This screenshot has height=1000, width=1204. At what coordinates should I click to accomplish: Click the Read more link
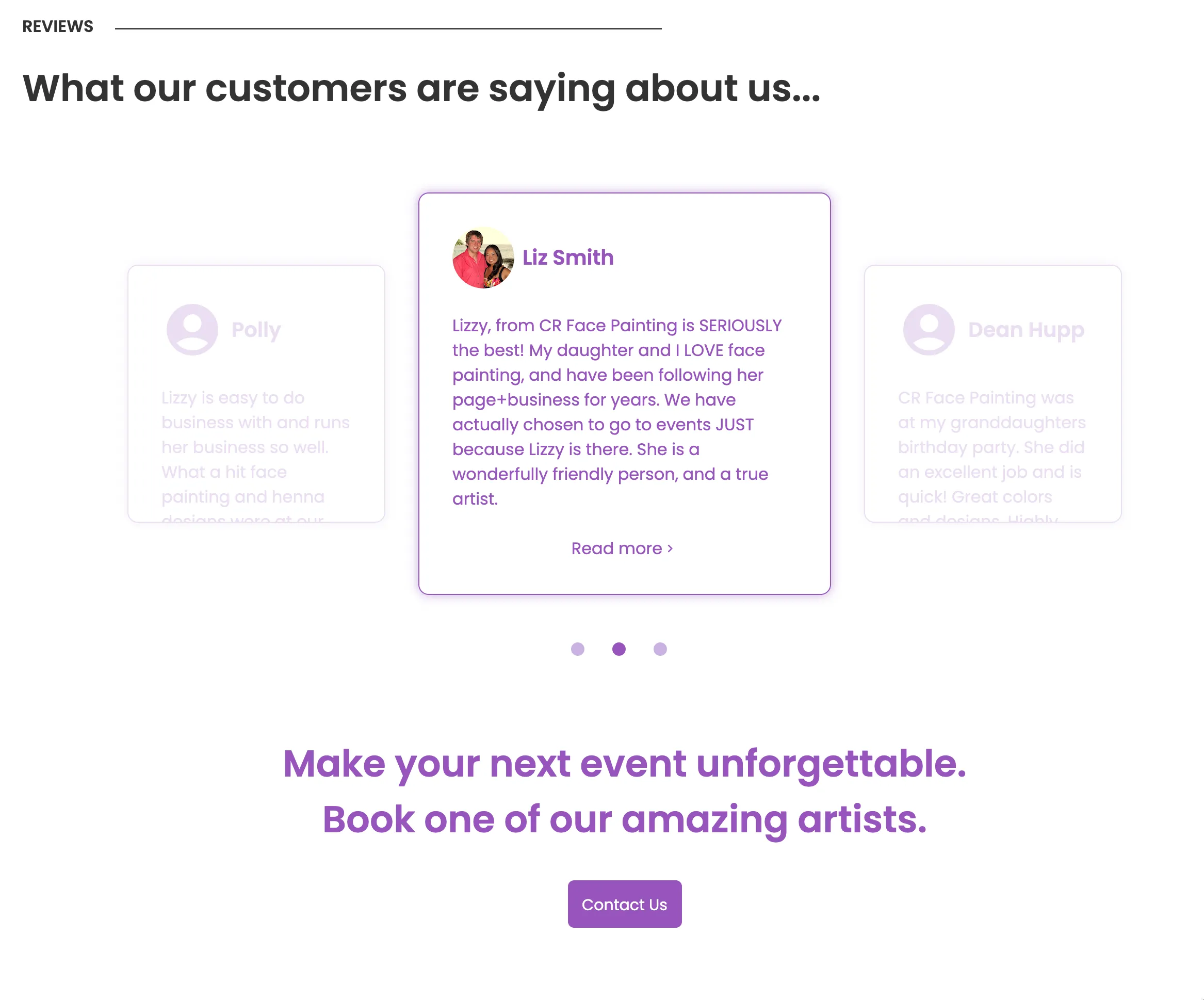coord(616,549)
